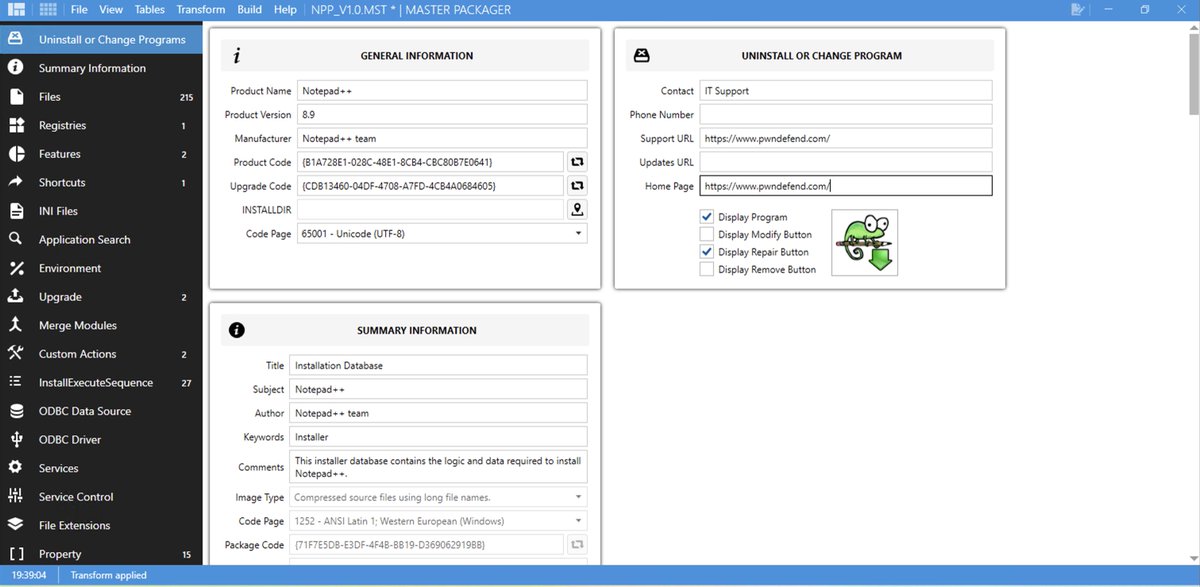Click the ODBC Data Source database icon
This screenshot has width=1200, height=587.
click(x=16, y=411)
